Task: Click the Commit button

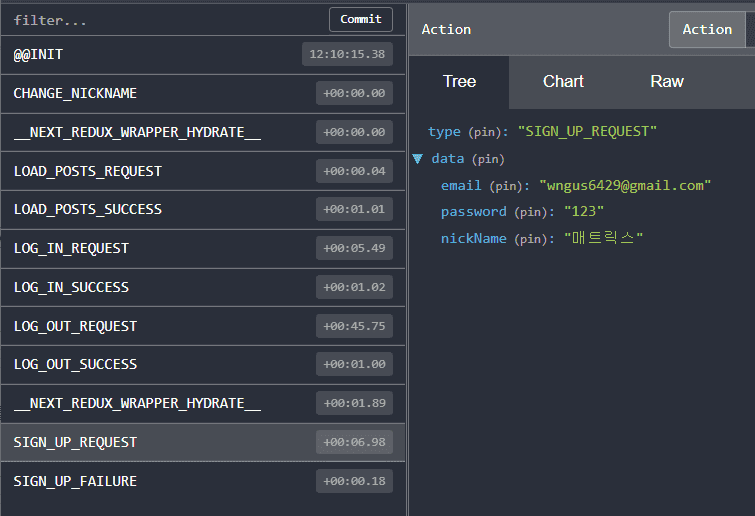Action: pos(360,19)
